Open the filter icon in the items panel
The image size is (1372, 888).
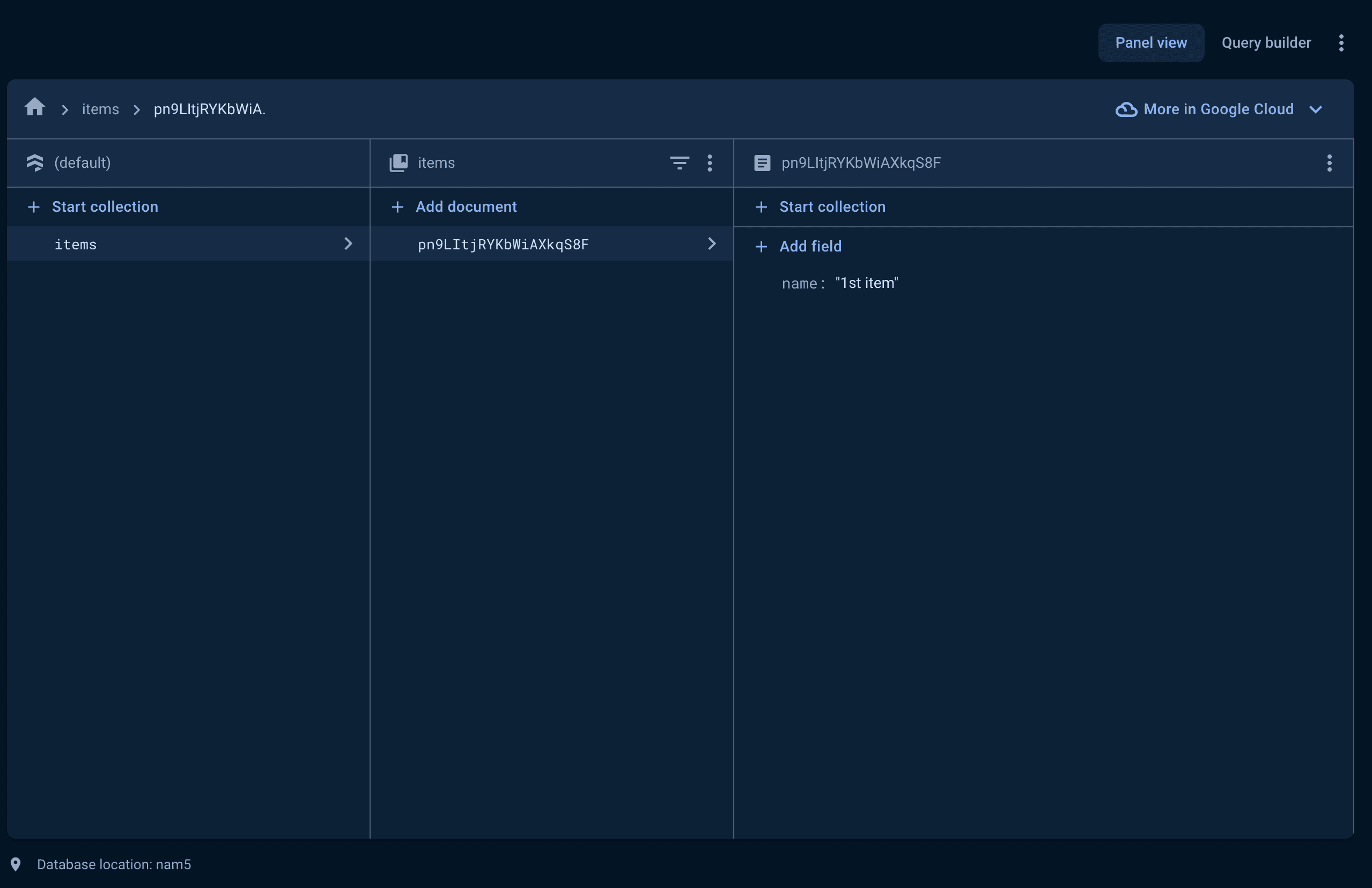tap(679, 163)
